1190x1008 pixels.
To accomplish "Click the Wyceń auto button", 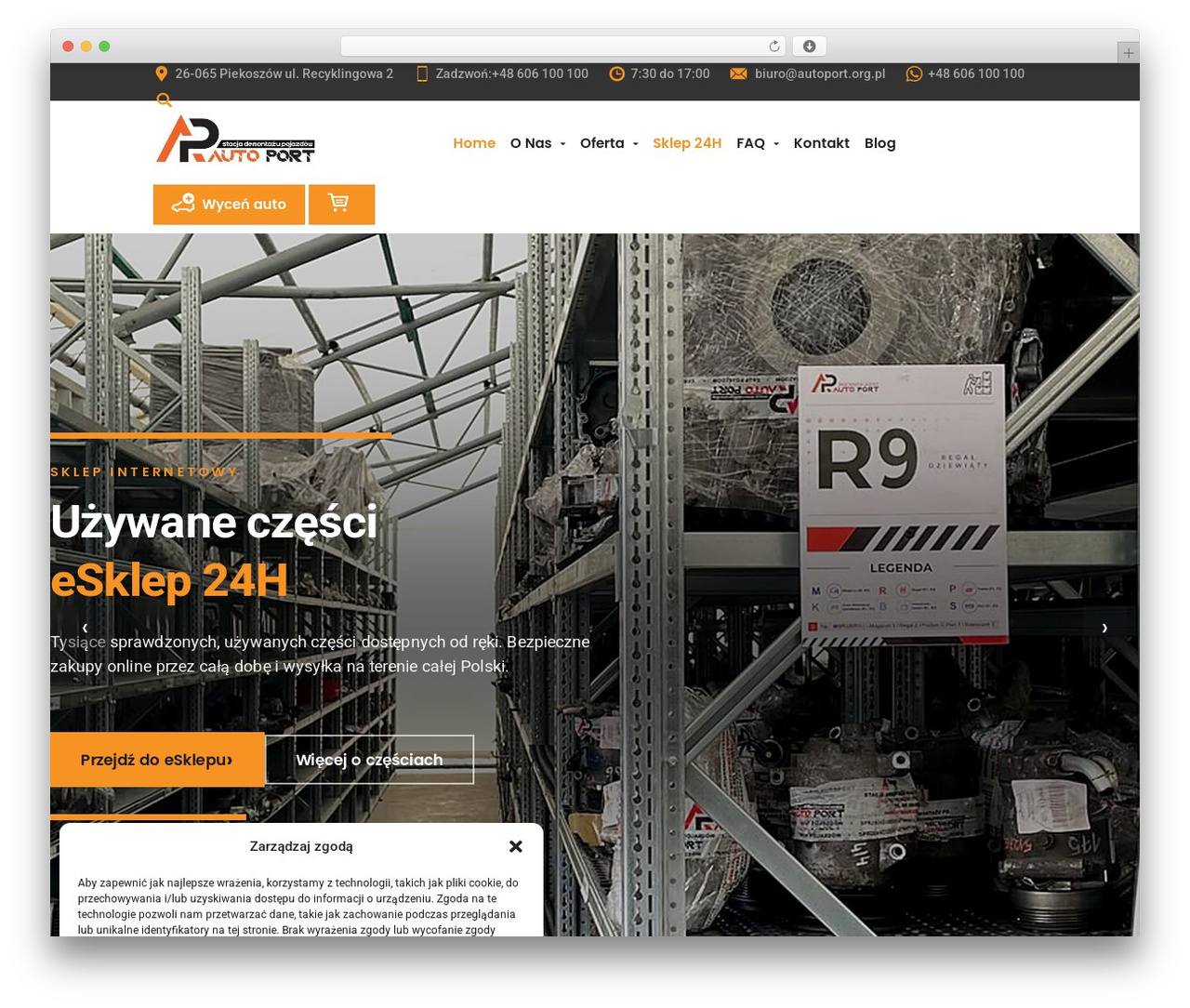I will (x=229, y=204).
